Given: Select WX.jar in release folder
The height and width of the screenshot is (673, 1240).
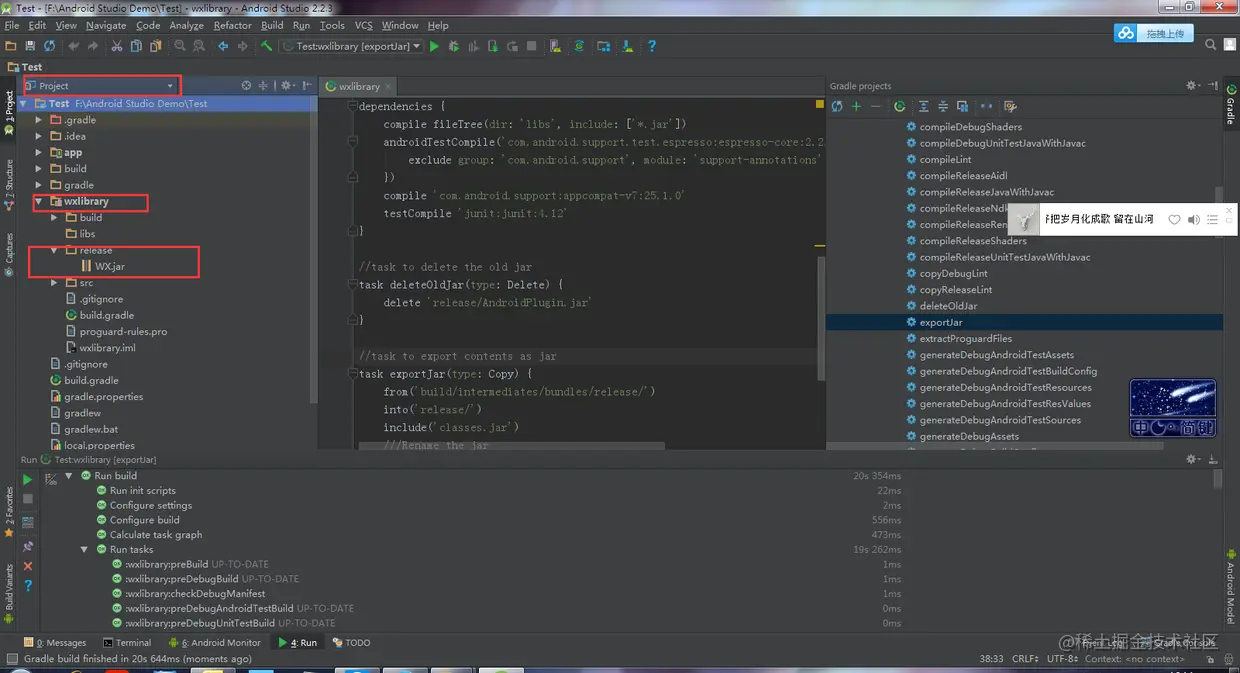Looking at the screenshot, I should 102,266.
